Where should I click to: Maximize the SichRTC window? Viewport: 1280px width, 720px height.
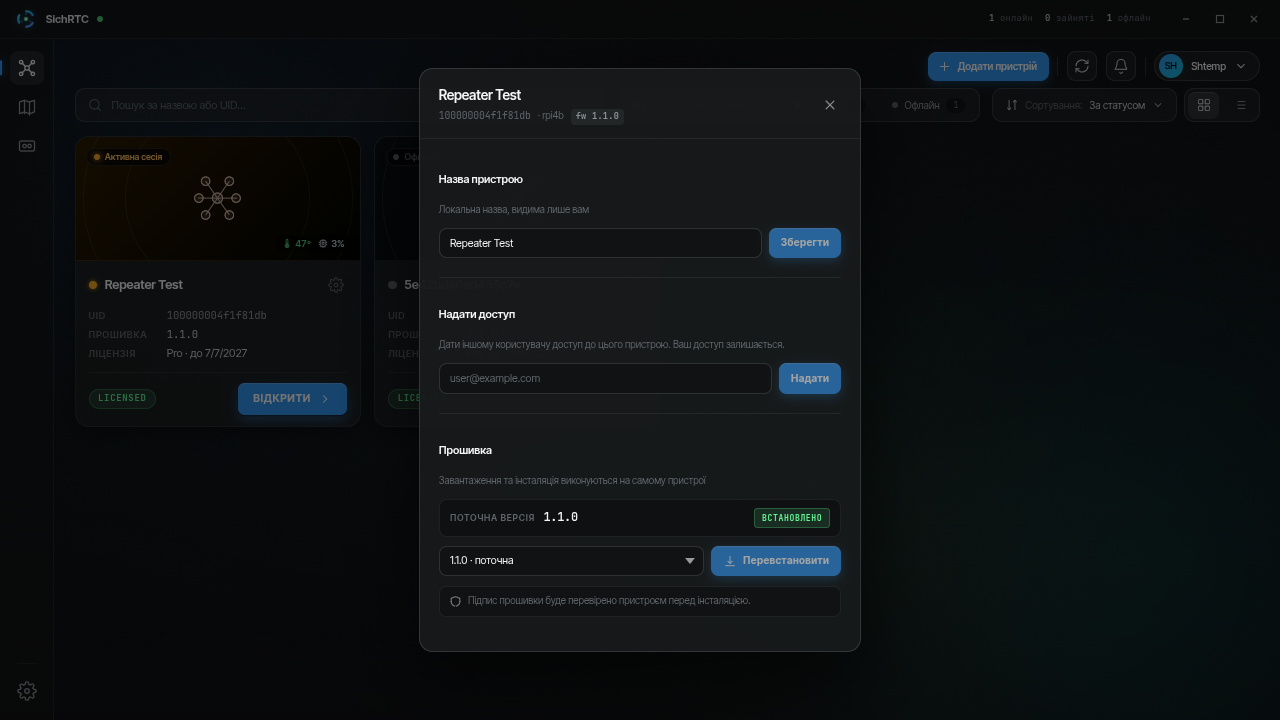tap(1220, 19)
